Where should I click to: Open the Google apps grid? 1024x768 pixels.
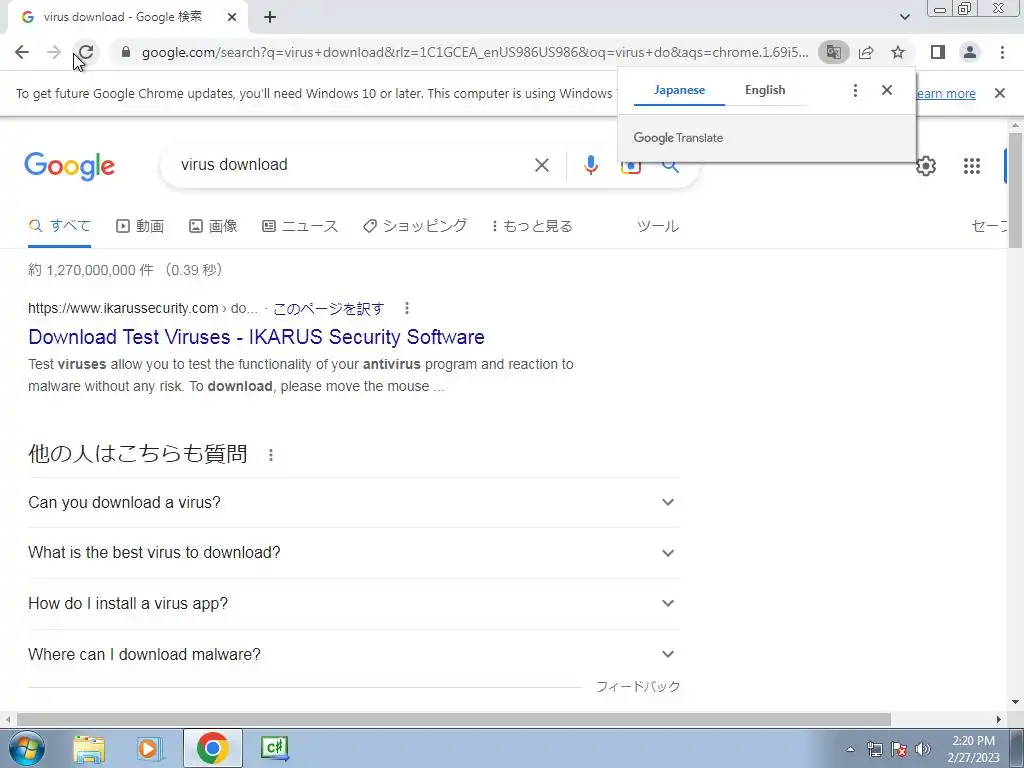972,166
